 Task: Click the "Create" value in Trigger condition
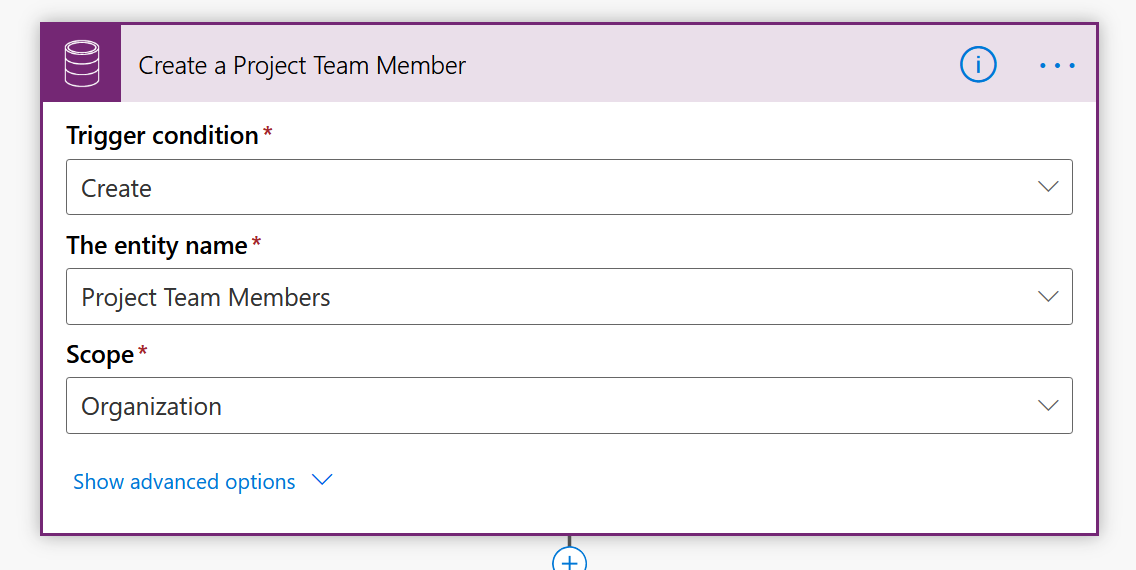point(117,189)
